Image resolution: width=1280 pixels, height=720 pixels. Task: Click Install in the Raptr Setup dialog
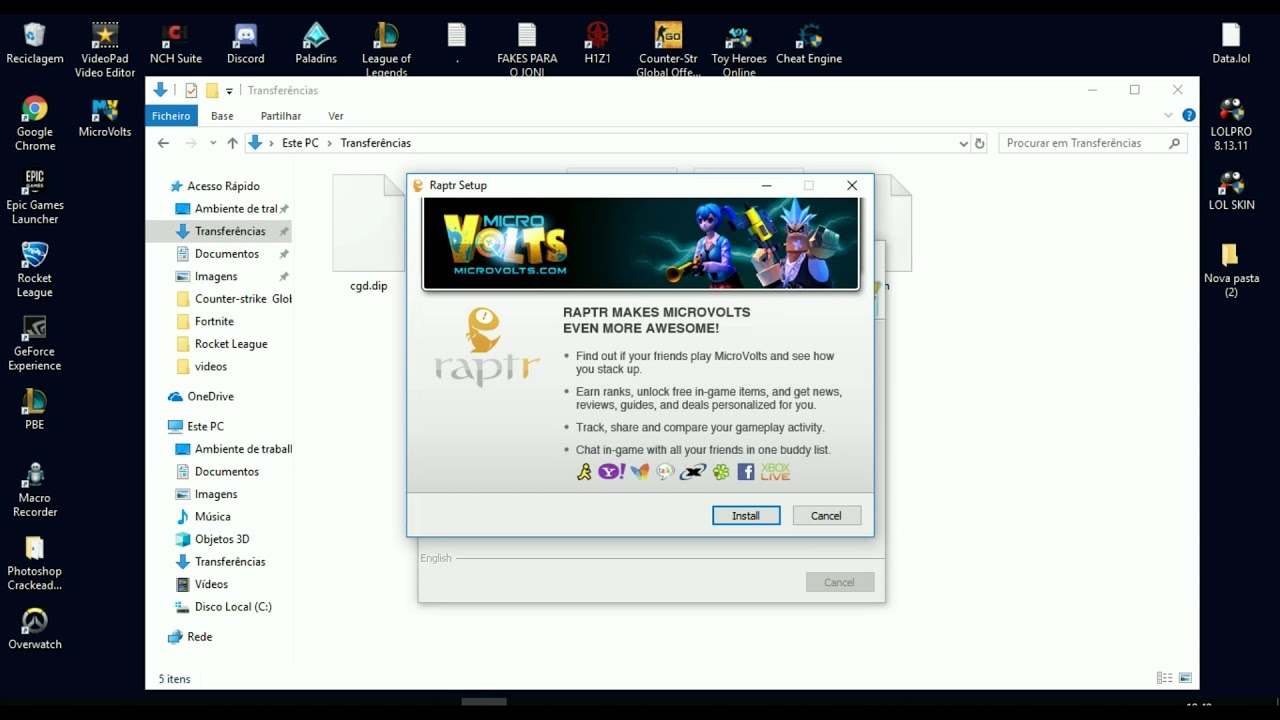pos(746,516)
